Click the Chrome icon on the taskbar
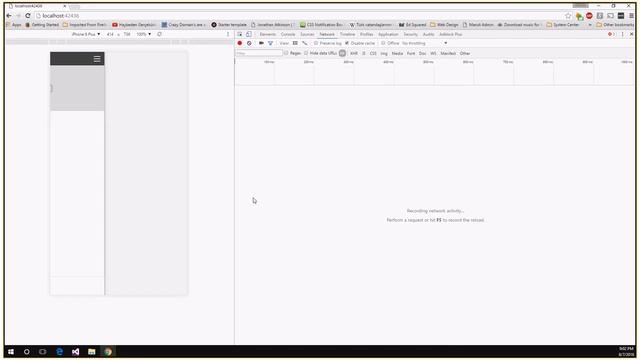This screenshot has height=360, width=640. (108, 352)
